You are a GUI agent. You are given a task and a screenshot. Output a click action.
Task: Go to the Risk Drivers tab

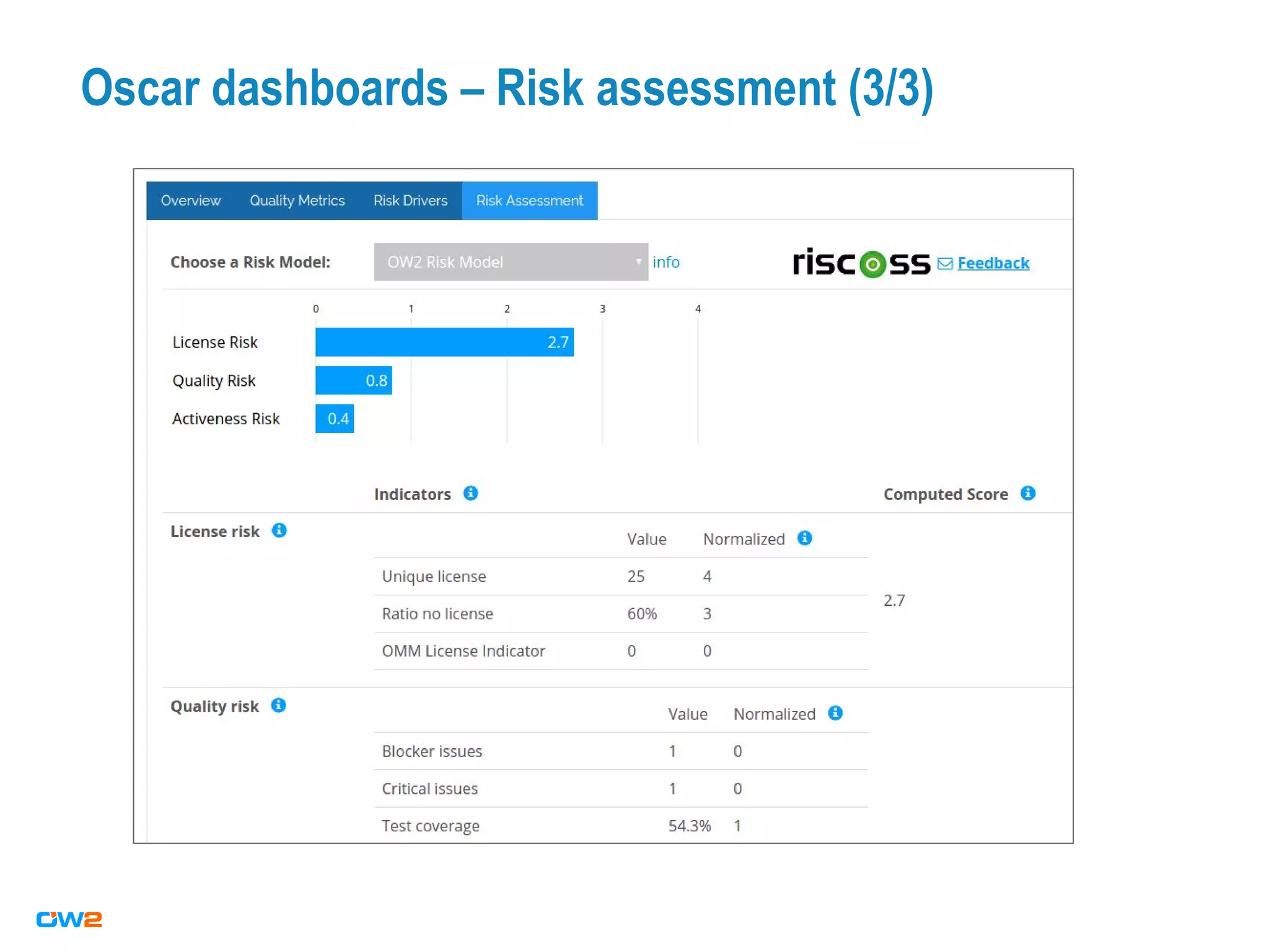click(410, 201)
